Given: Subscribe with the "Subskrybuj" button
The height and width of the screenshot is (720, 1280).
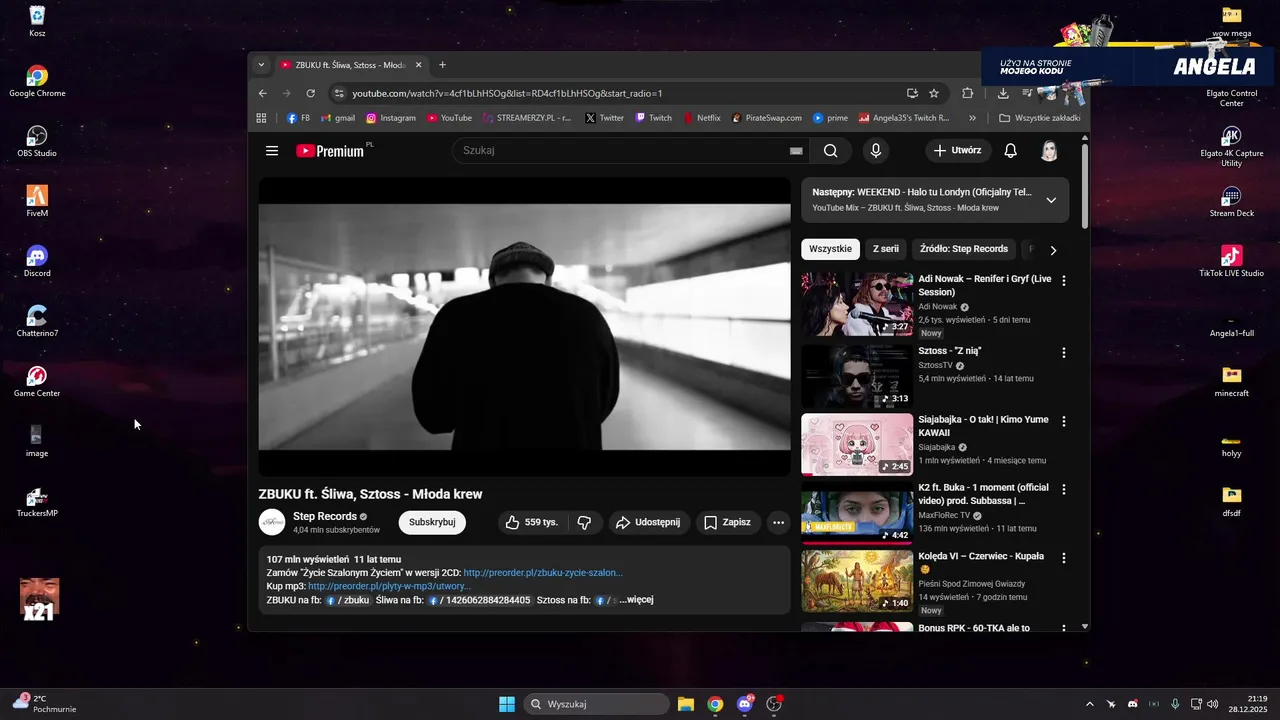Looking at the screenshot, I should 432,522.
